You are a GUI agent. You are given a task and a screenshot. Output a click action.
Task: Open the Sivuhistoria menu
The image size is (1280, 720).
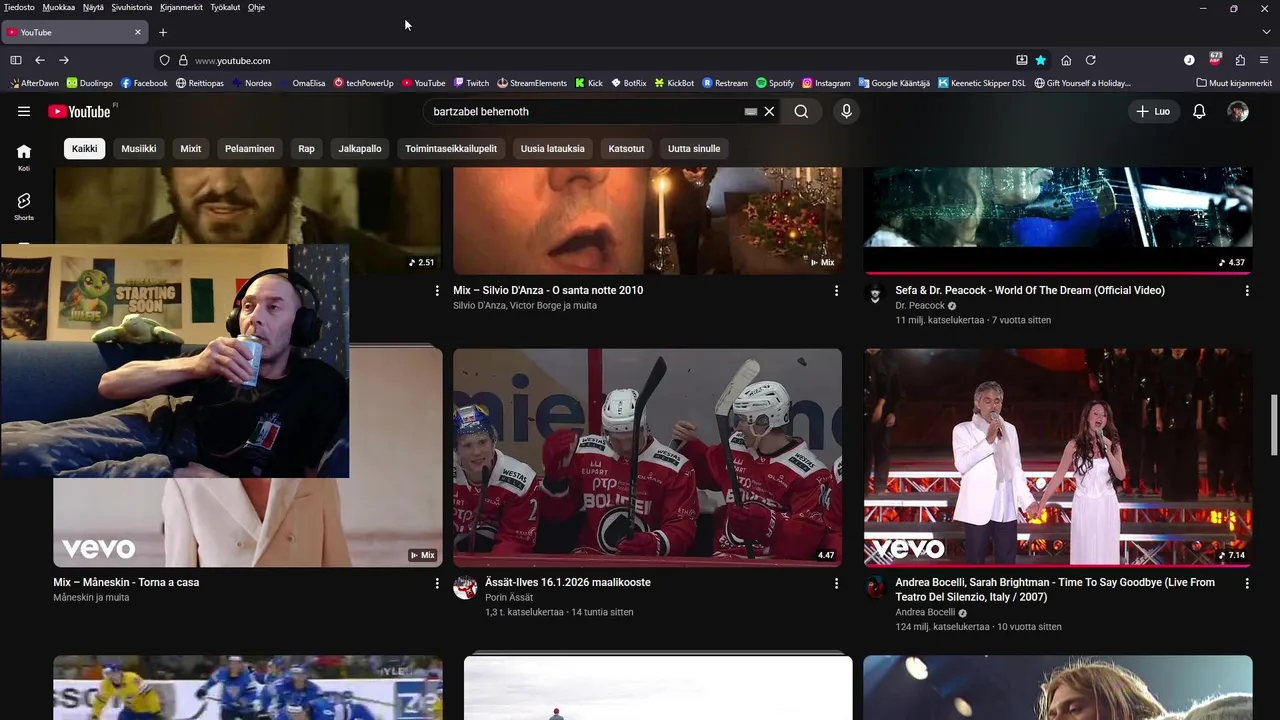click(132, 7)
